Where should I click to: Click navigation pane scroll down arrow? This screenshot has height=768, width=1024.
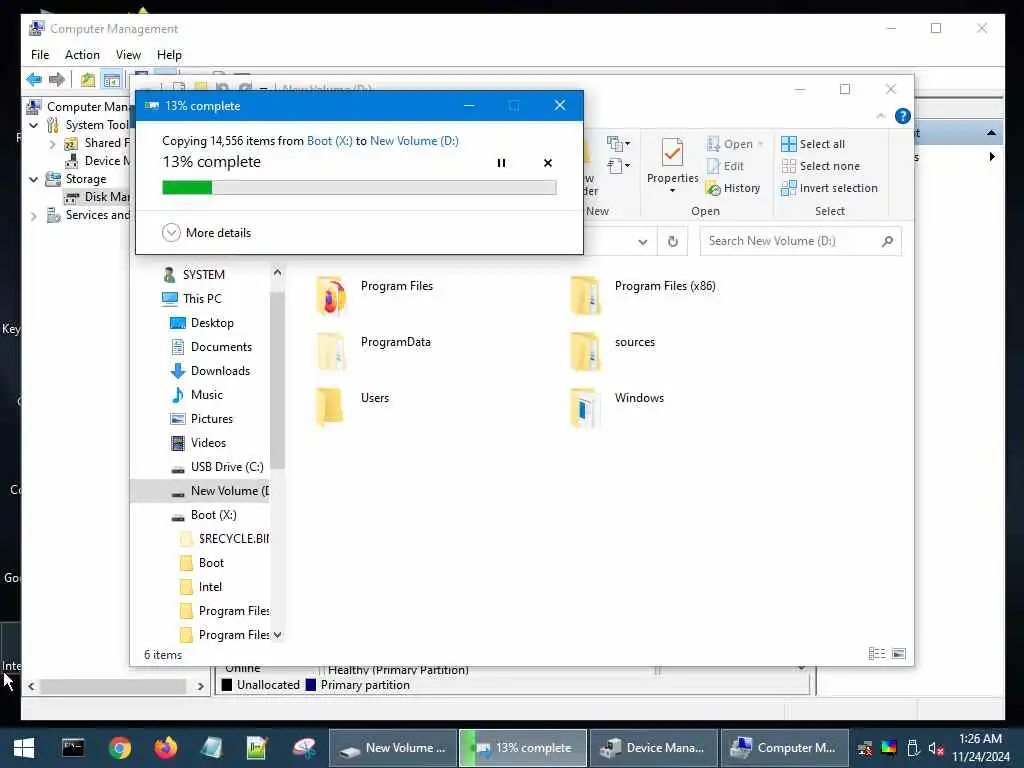coord(278,635)
